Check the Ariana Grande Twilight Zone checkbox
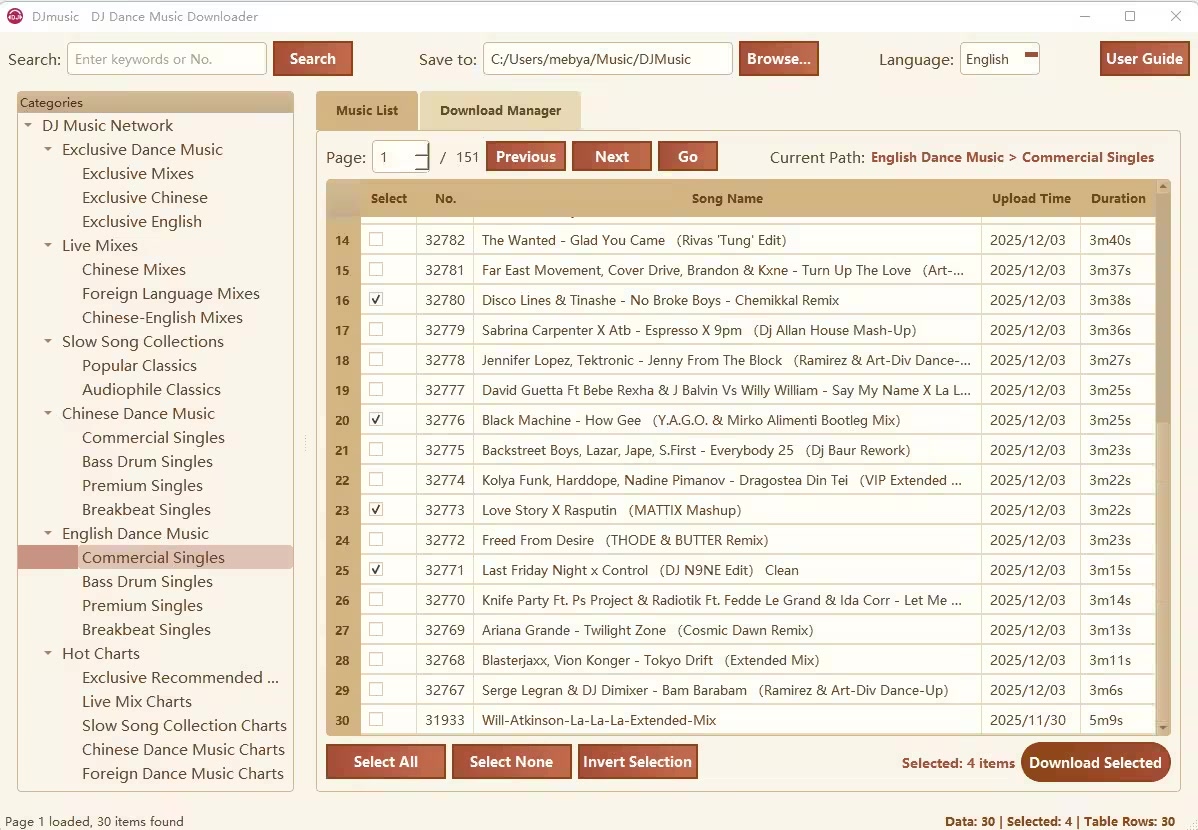The height and width of the screenshot is (830, 1198). pos(376,629)
